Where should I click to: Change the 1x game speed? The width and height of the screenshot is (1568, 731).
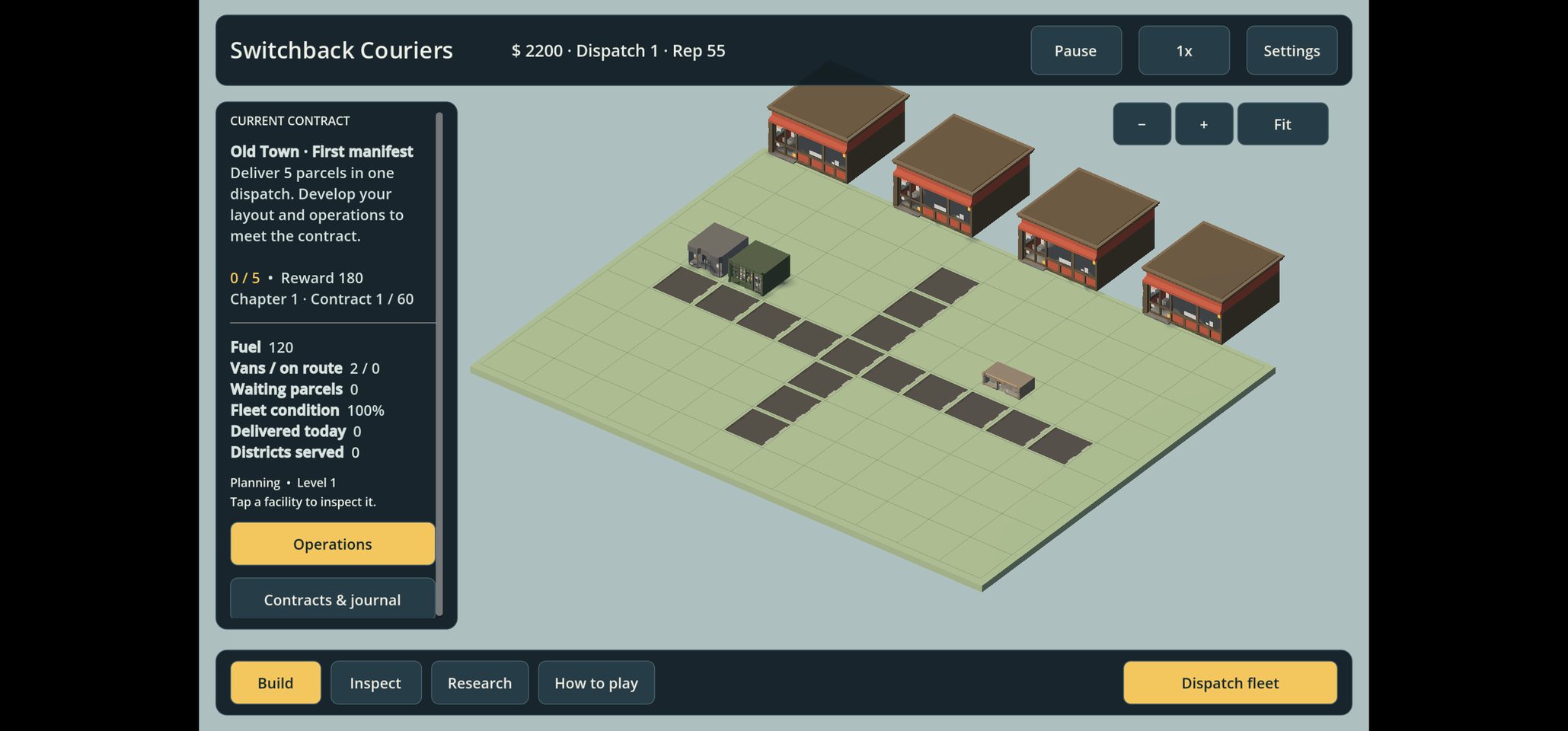coord(1183,50)
